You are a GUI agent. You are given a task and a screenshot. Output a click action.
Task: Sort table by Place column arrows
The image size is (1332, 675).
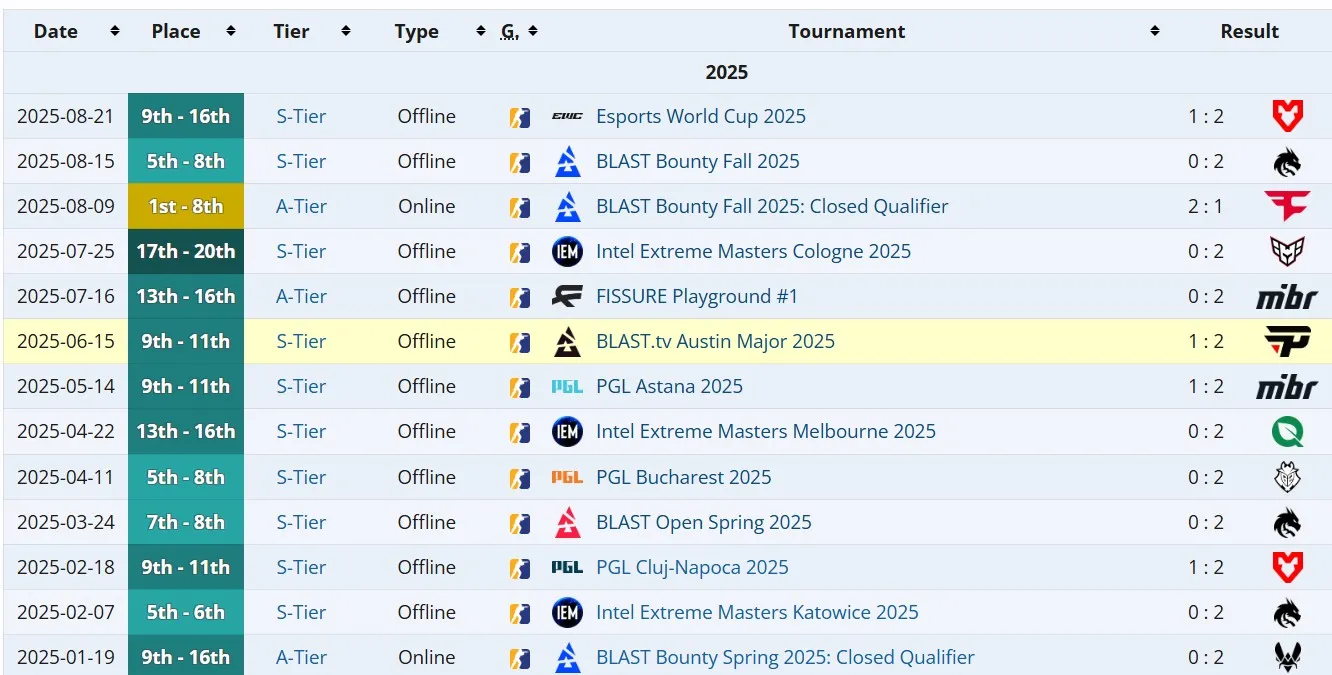pyautogui.click(x=231, y=31)
